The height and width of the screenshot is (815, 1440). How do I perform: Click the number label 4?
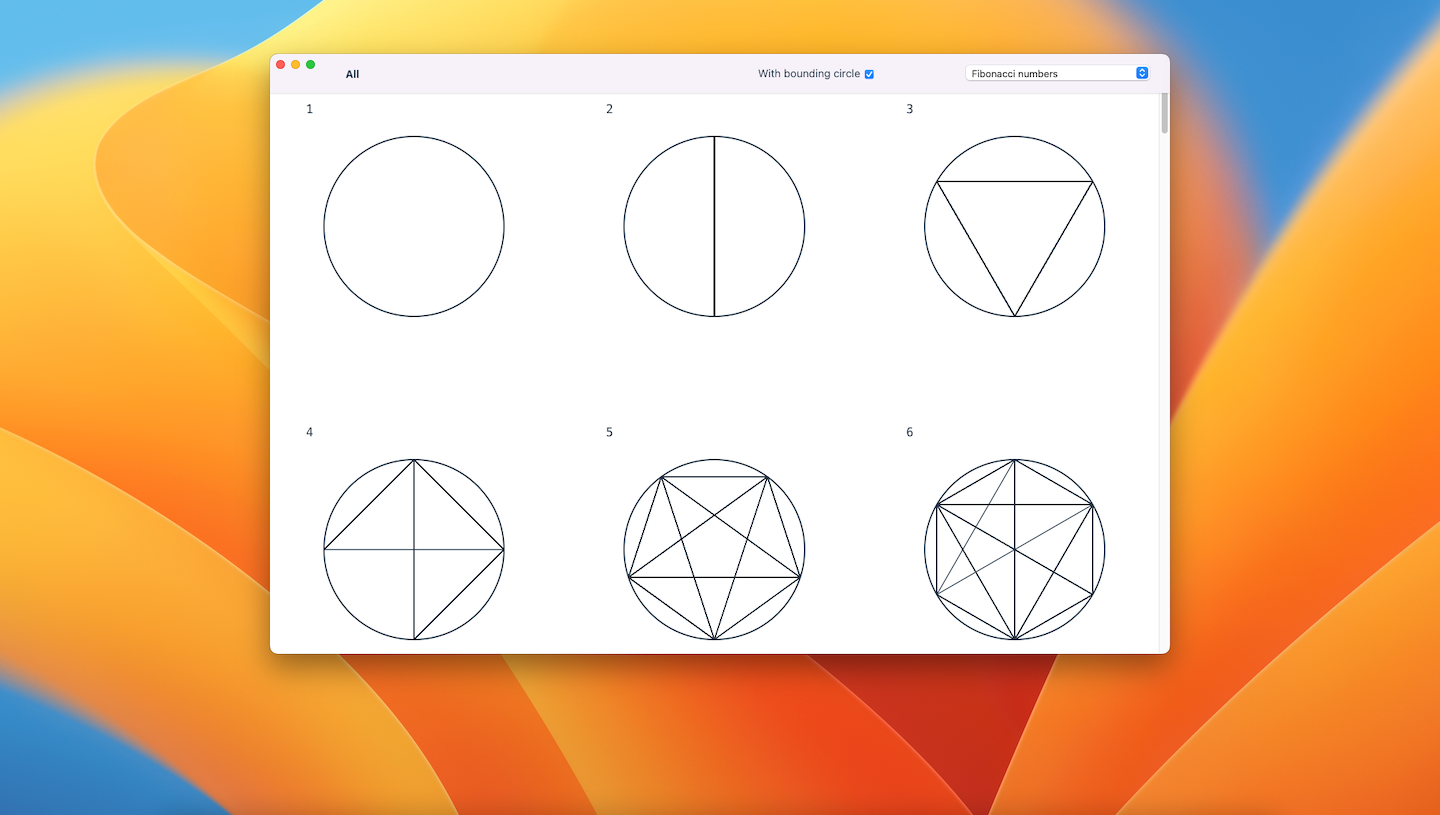point(309,432)
